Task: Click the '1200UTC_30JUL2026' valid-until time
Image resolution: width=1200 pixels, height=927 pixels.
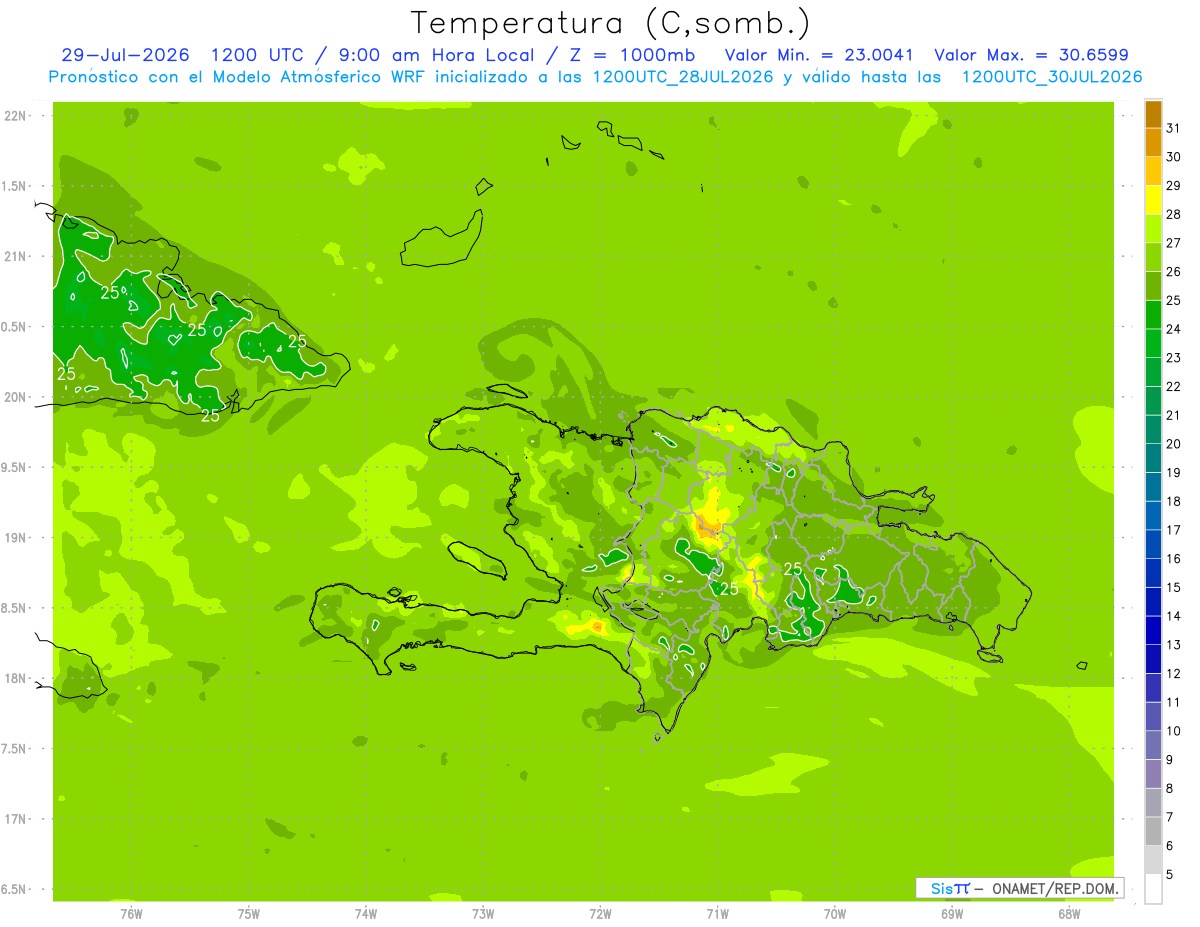Action: point(1052,77)
